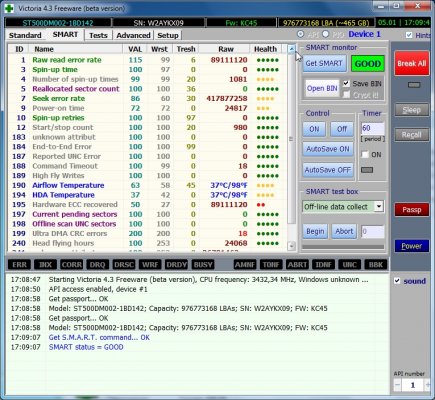435x400 pixels.
Task: Click the green cross Victoria app icon
Action: point(9,8)
